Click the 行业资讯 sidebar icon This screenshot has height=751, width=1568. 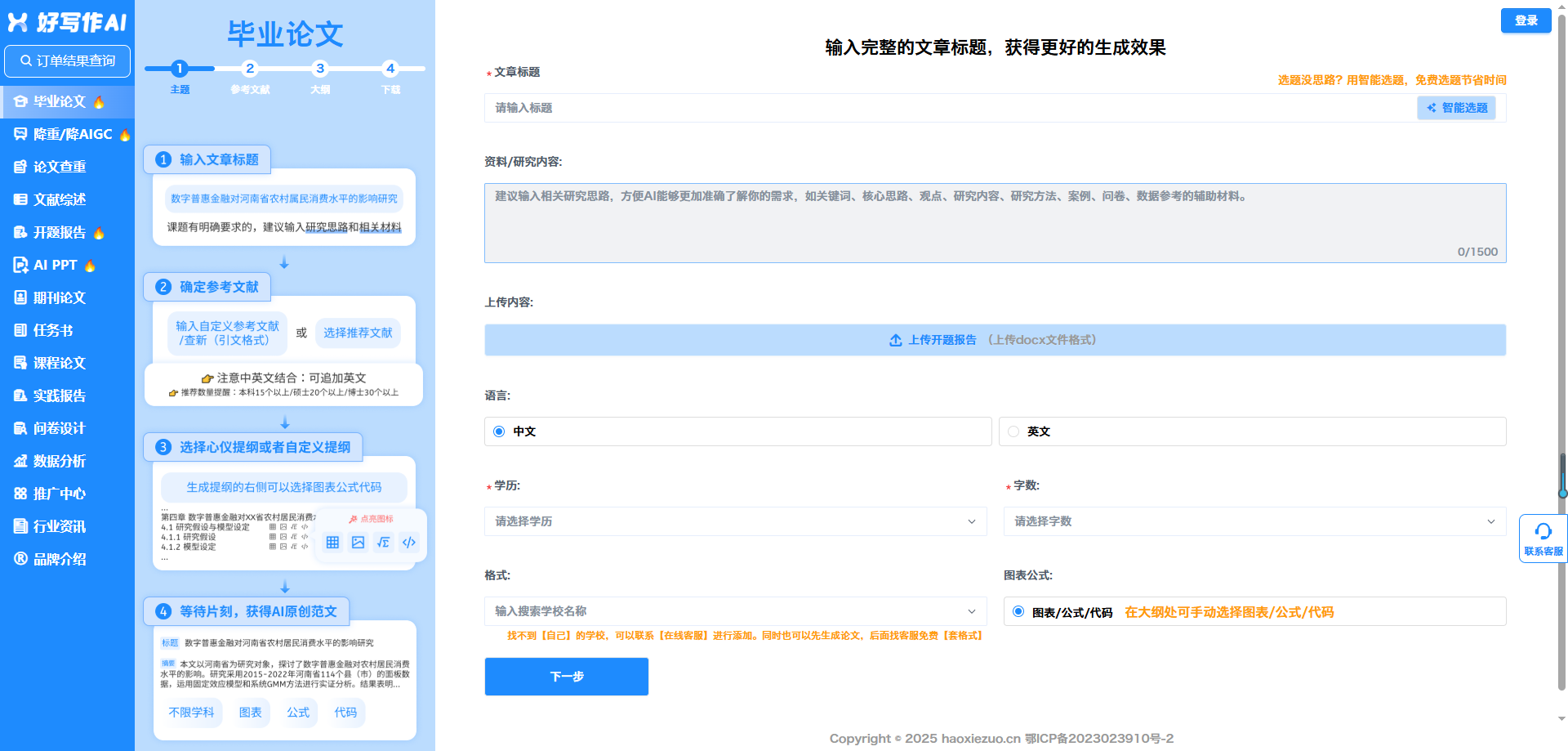[x=20, y=526]
